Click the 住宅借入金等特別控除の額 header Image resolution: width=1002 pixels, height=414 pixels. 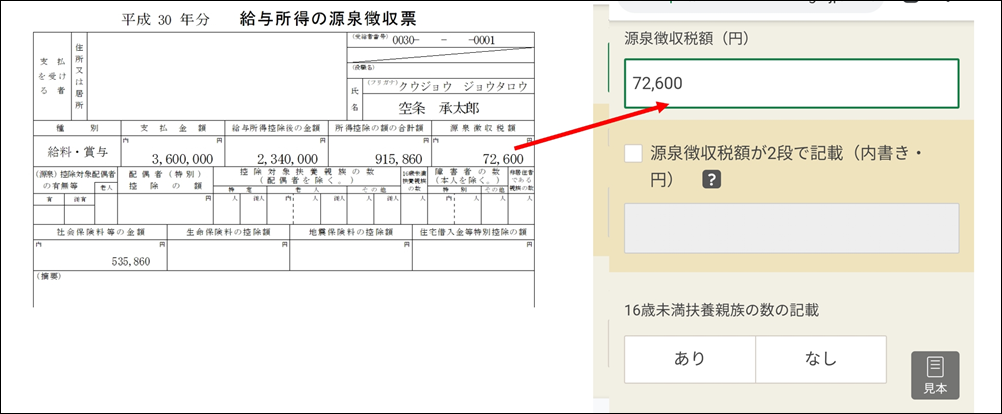474,232
